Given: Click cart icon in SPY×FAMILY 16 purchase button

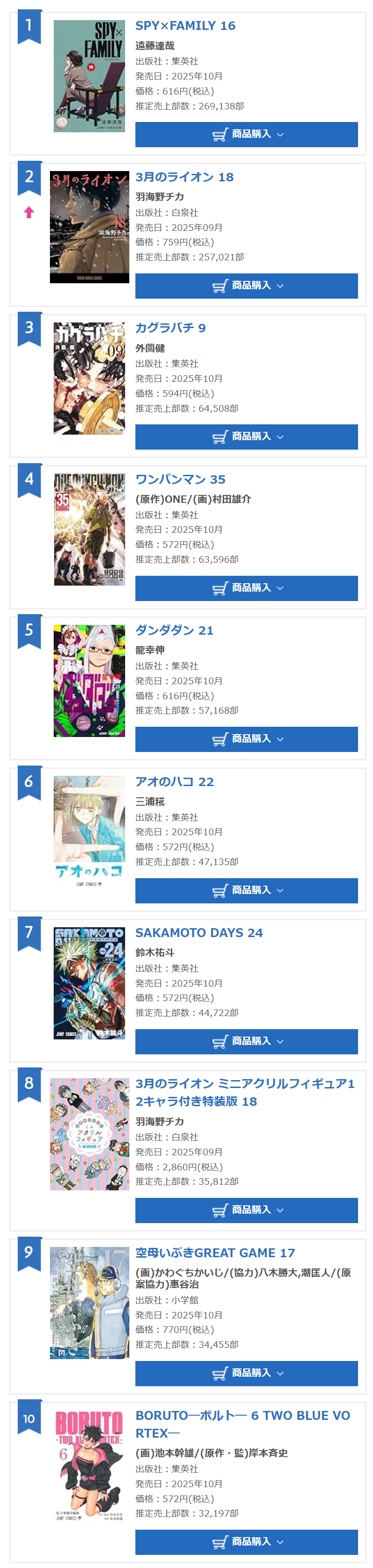Looking at the screenshot, I should click(x=220, y=135).
